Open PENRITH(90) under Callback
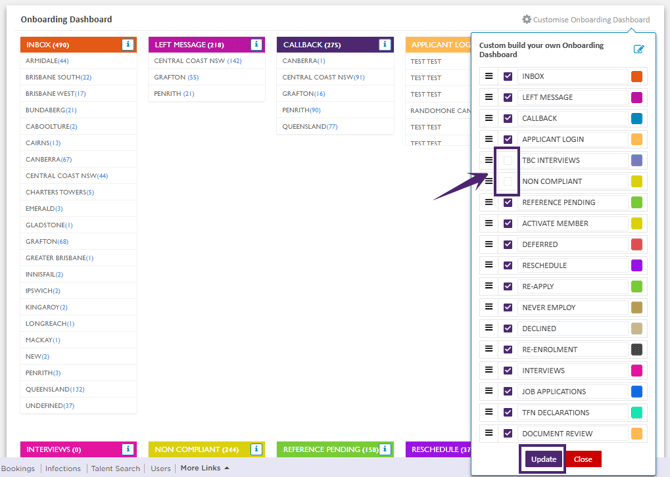This screenshot has height=477, width=670. (x=301, y=110)
